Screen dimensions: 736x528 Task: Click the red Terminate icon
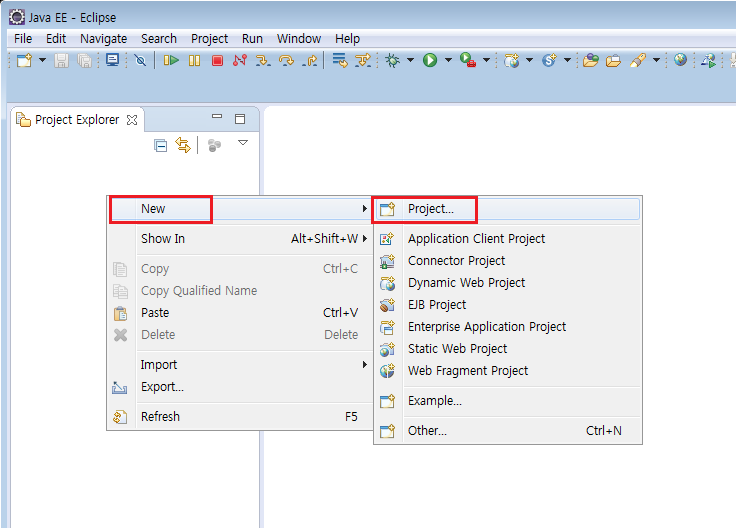(217, 61)
